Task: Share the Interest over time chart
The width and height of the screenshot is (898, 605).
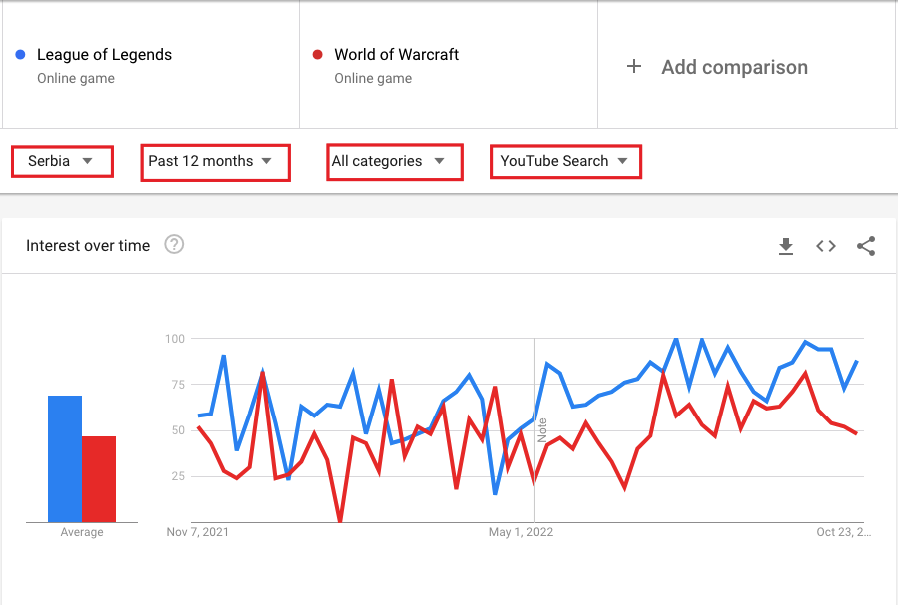Action: tap(866, 246)
